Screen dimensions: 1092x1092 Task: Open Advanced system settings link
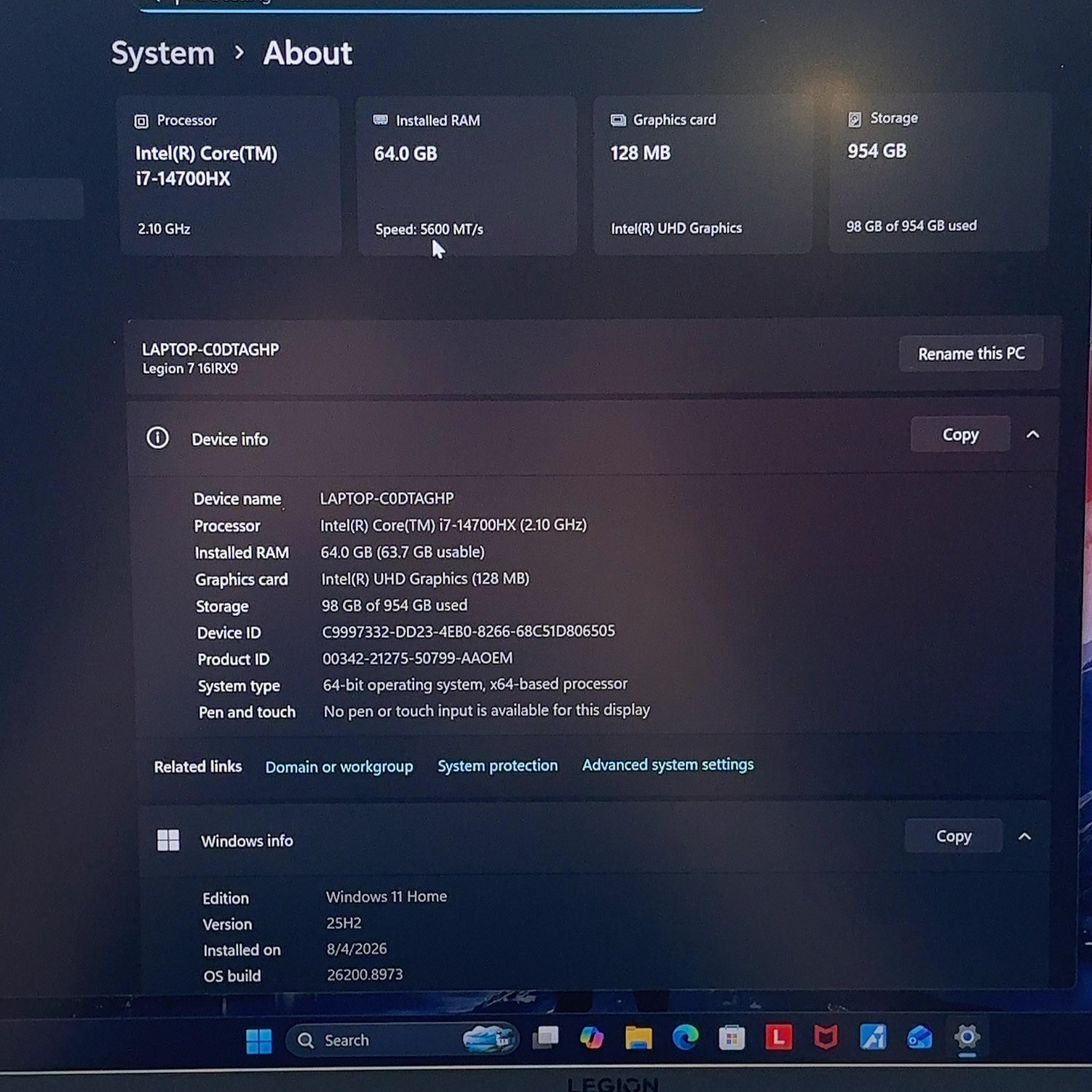[668, 764]
